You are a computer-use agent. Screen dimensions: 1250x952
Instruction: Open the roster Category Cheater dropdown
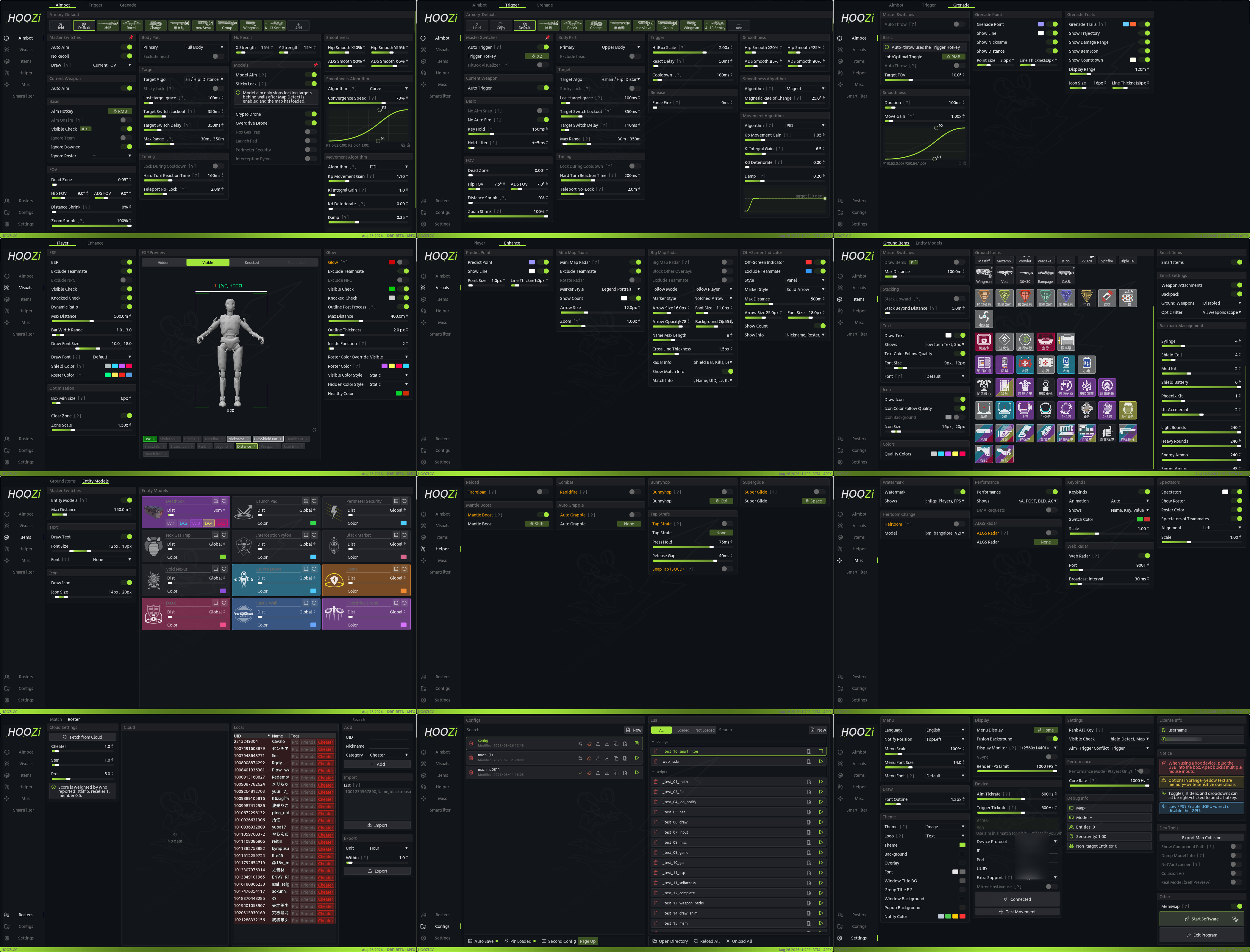(389, 755)
